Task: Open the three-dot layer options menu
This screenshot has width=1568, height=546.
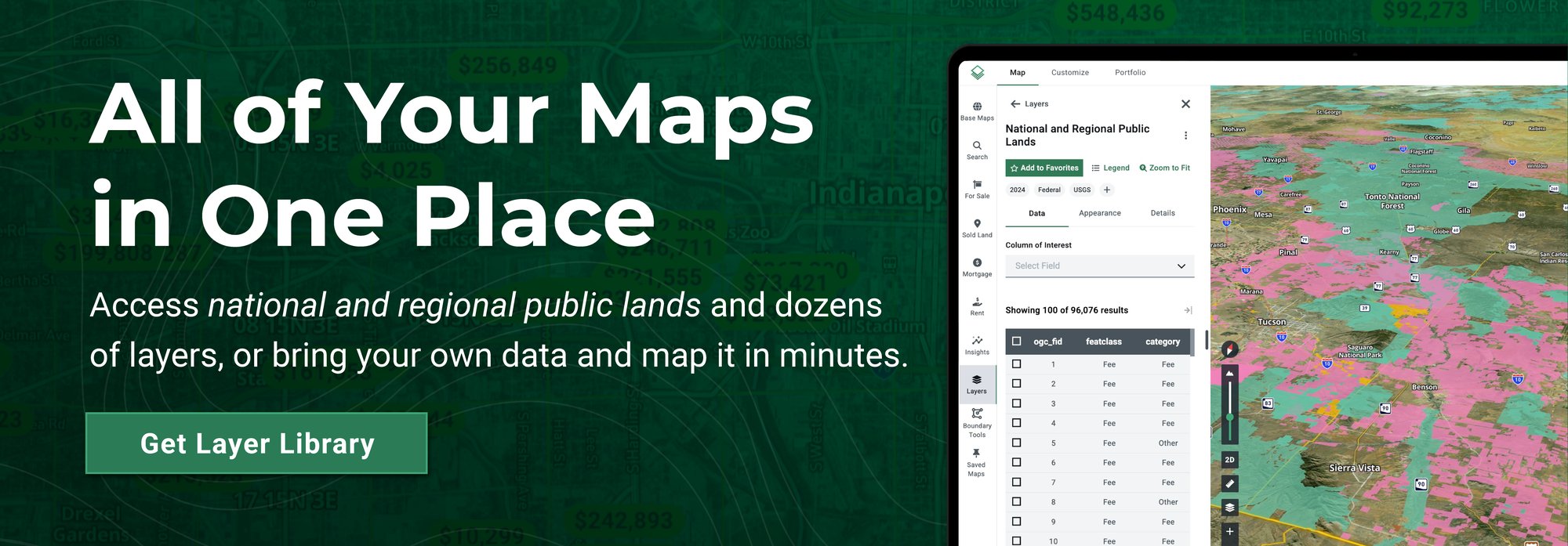Action: tap(1185, 136)
